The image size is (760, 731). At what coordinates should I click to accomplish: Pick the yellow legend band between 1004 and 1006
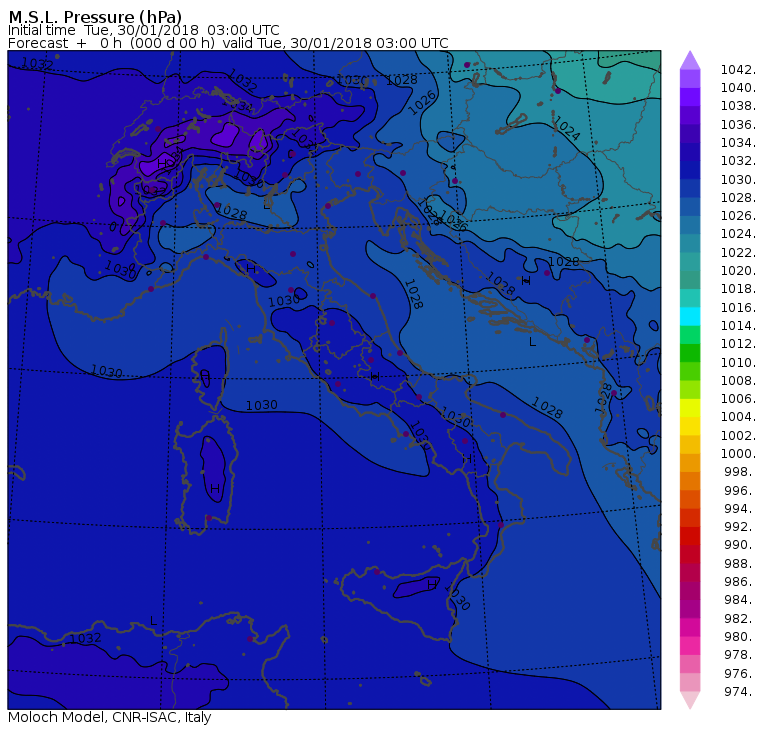690,408
